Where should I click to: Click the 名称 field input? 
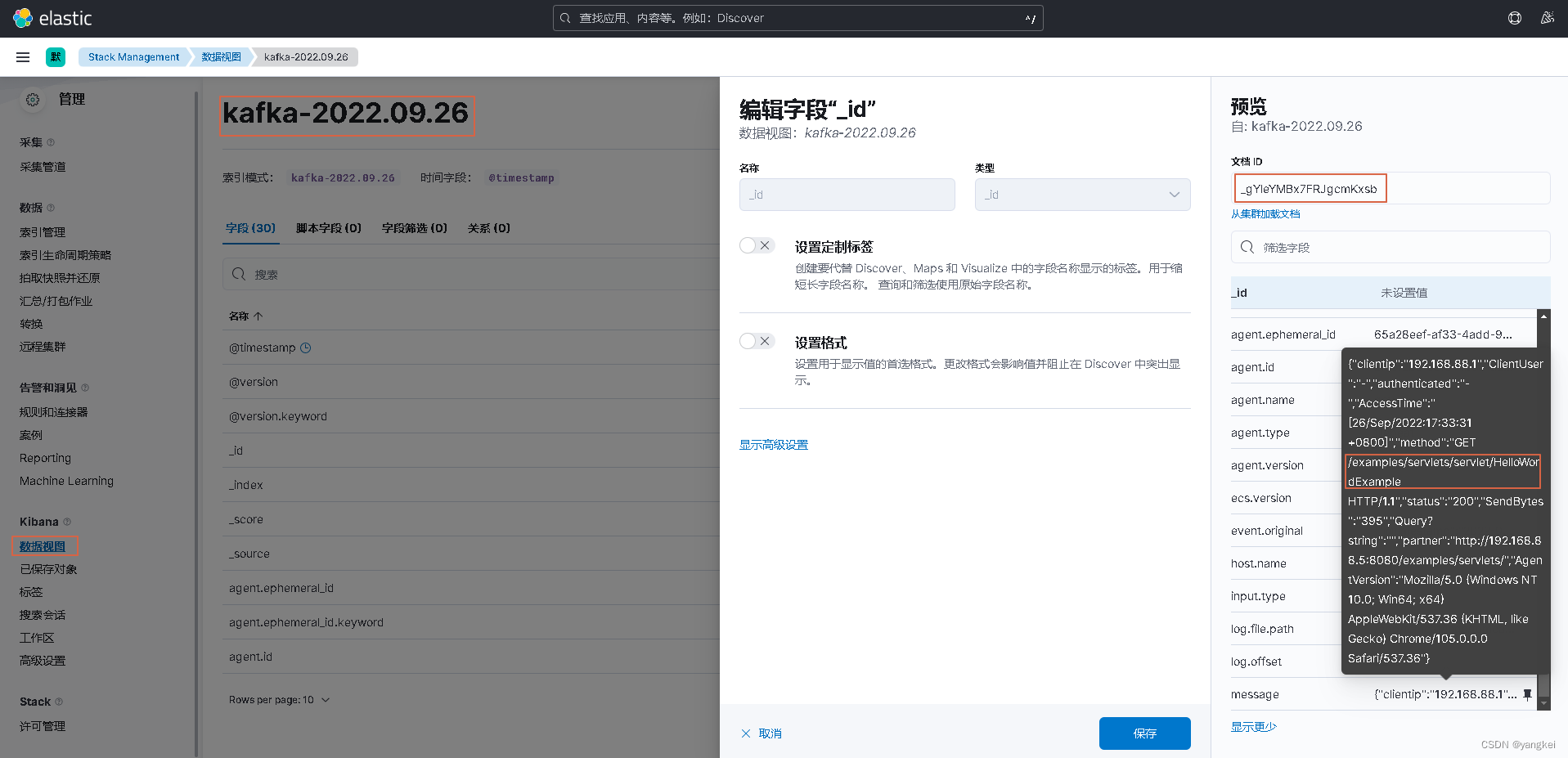[x=847, y=195]
